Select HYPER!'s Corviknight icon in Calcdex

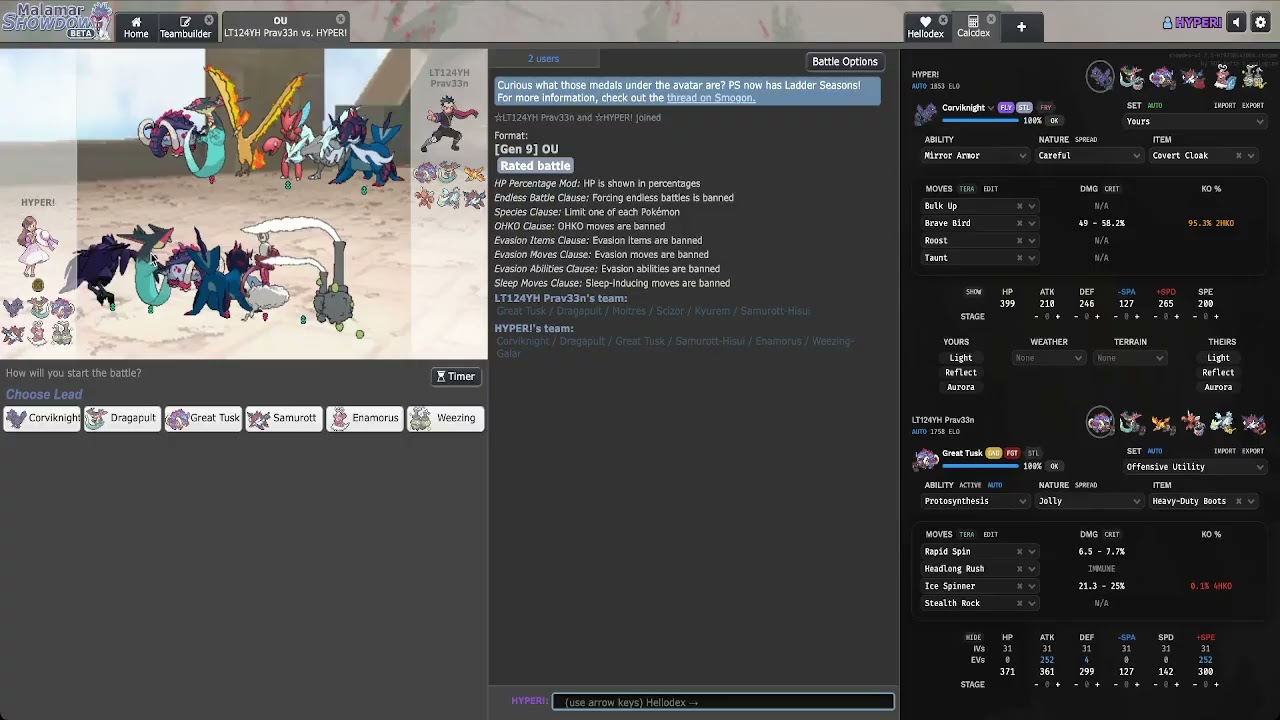[x=1101, y=77]
